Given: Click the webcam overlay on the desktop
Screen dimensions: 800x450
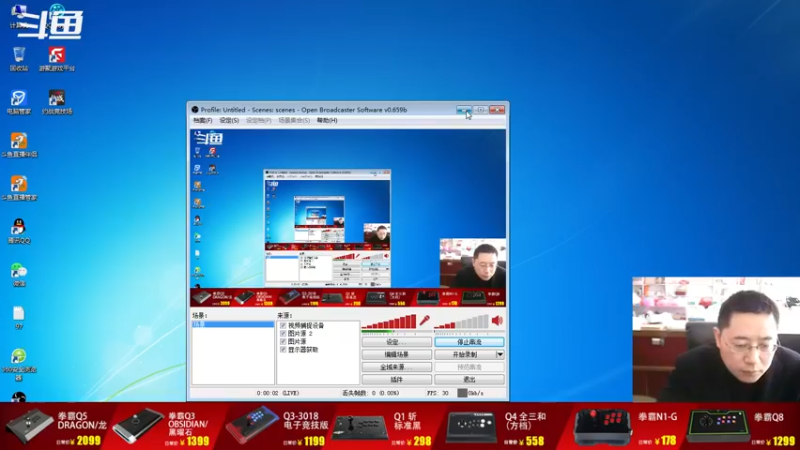Looking at the screenshot, I should 716,339.
